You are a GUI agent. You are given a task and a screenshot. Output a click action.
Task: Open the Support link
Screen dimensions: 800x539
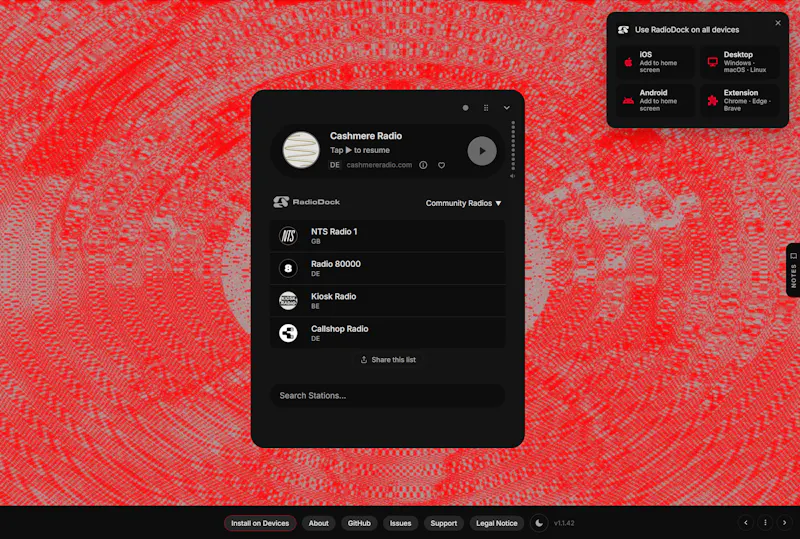[x=444, y=523]
